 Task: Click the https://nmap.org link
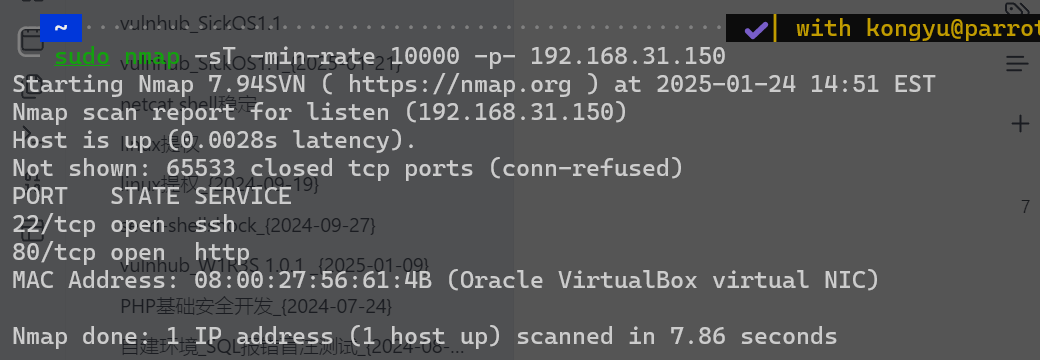tap(459, 84)
